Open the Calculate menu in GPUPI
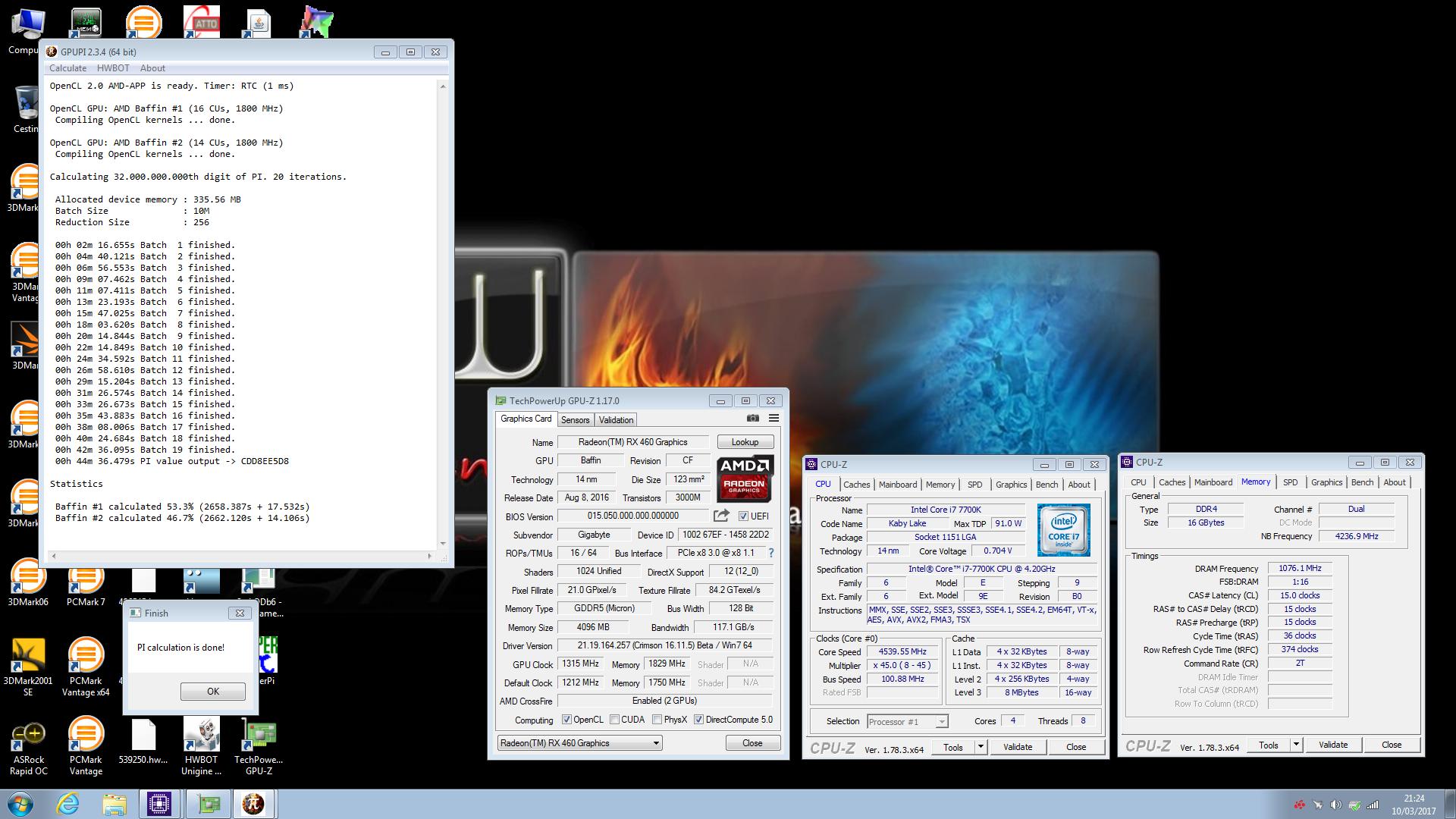The width and height of the screenshot is (1456, 819). click(67, 68)
